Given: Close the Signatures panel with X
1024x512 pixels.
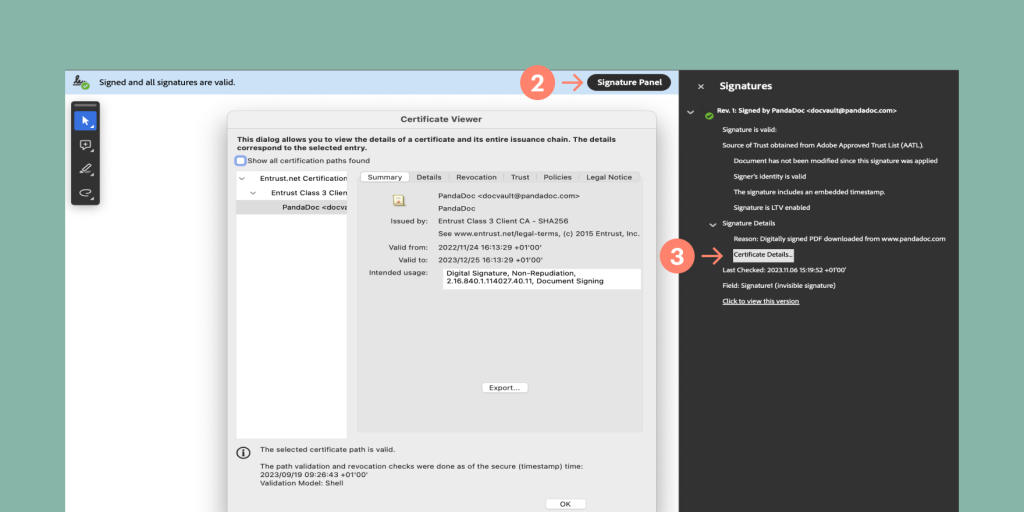Looking at the screenshot, I should (x=701, y=86).
